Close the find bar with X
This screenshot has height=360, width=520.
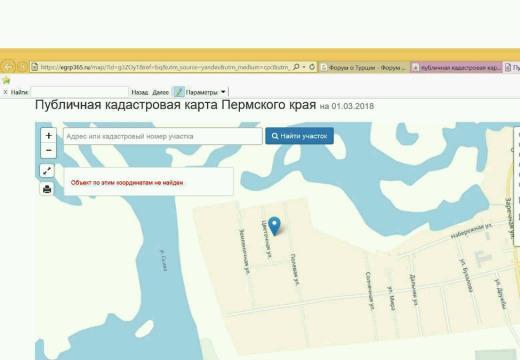5,92
